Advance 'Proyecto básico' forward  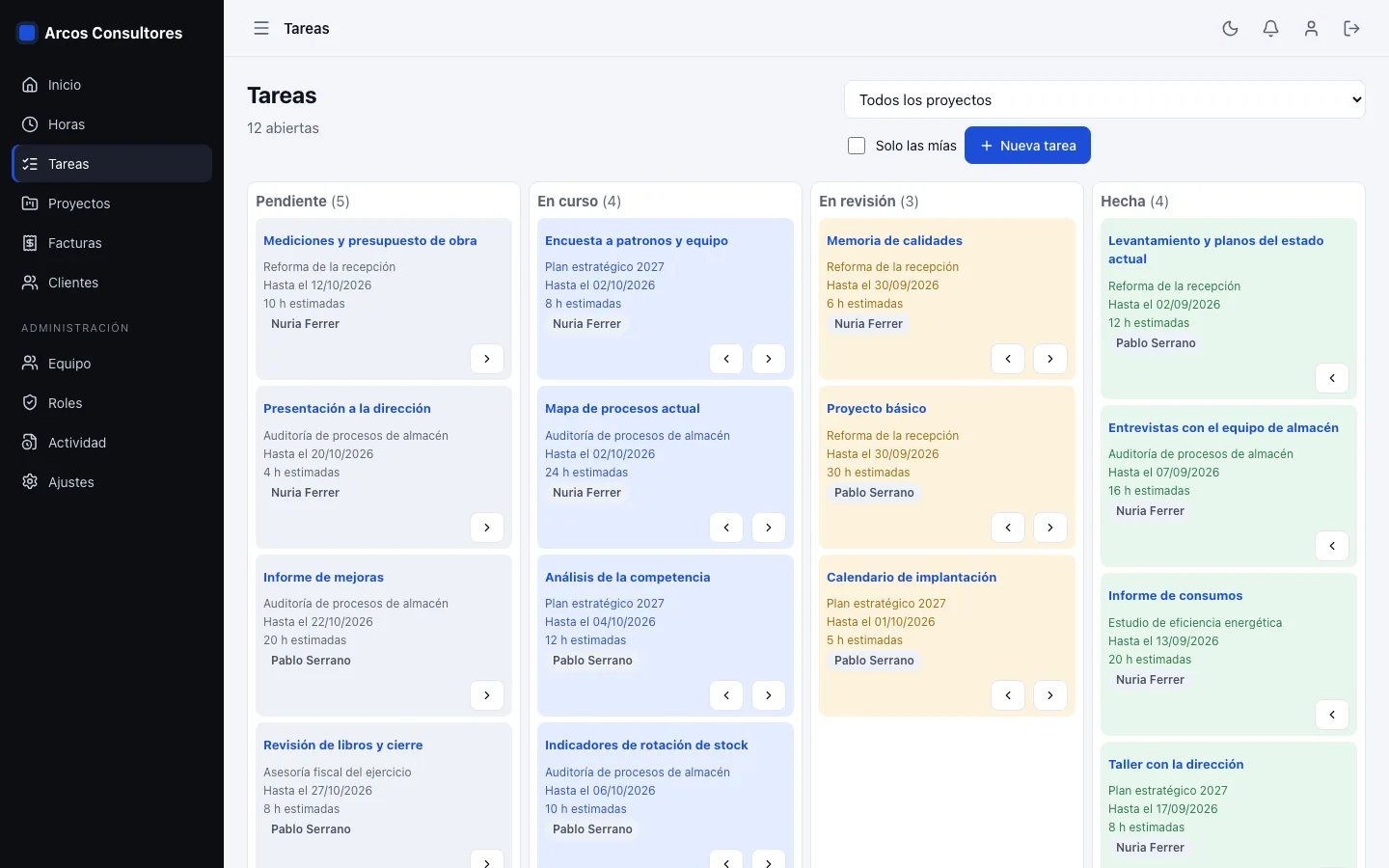click(1050, 528)
